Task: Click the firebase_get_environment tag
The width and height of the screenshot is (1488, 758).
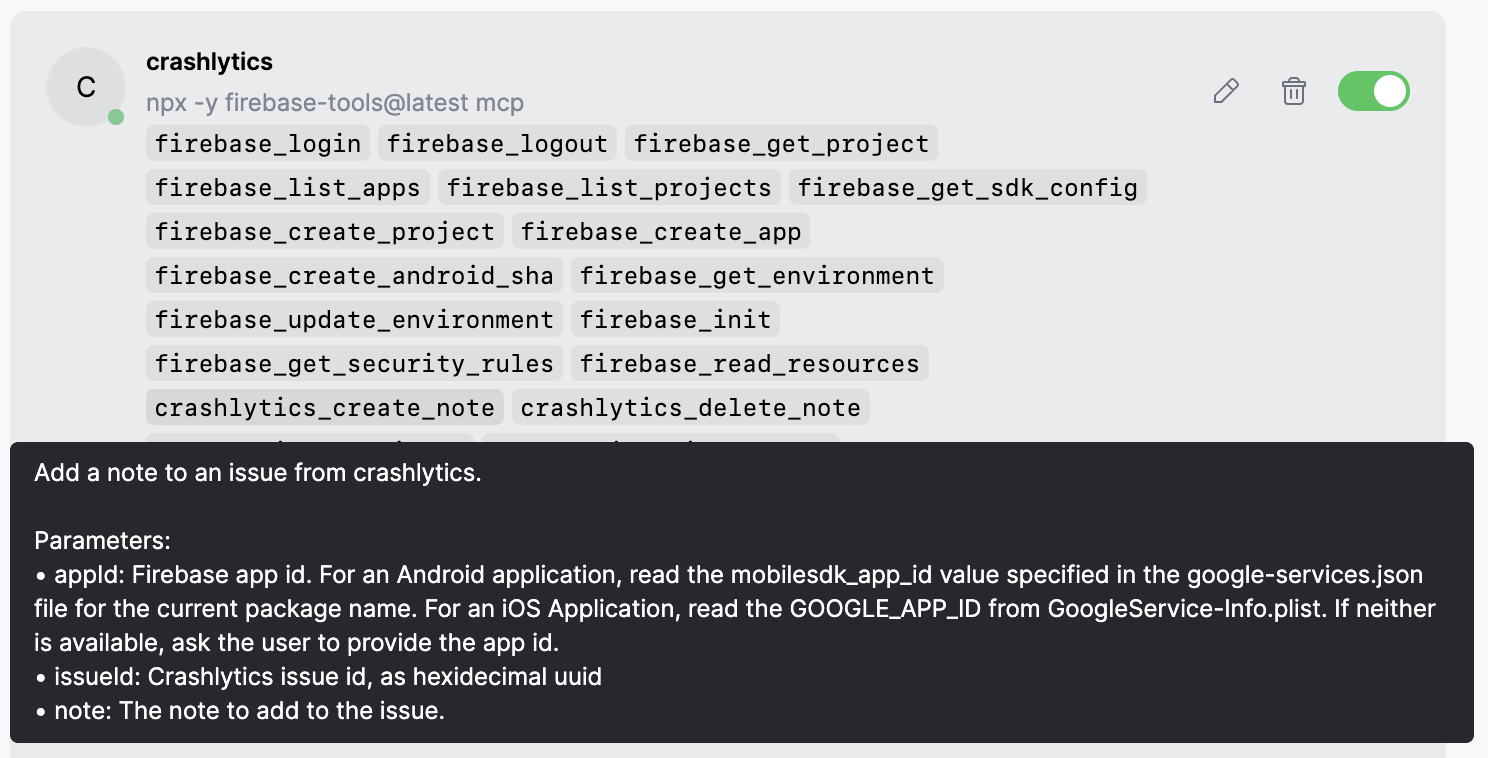Action: pyautogui.click(x=756, y=275)
